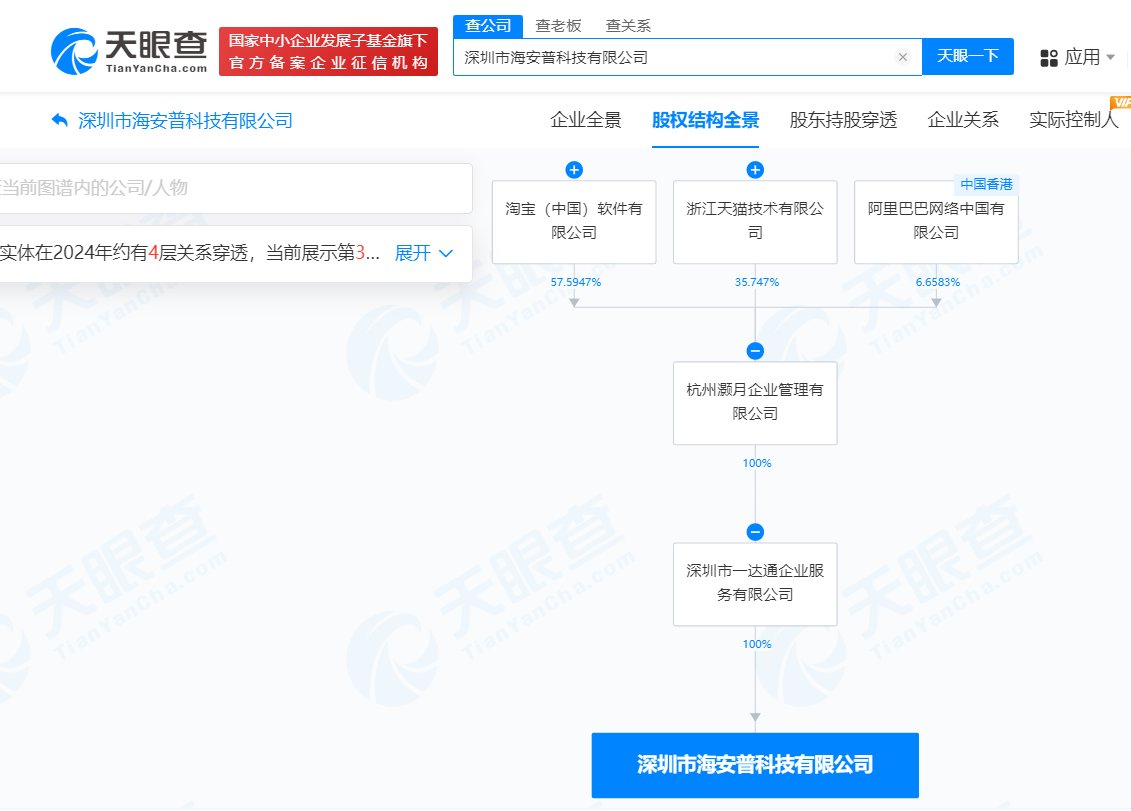This screenshot has height=811, width=1131.
Task: Click the 天眼一下 search button
Action: pyautogui.click(x=967, y=56)
